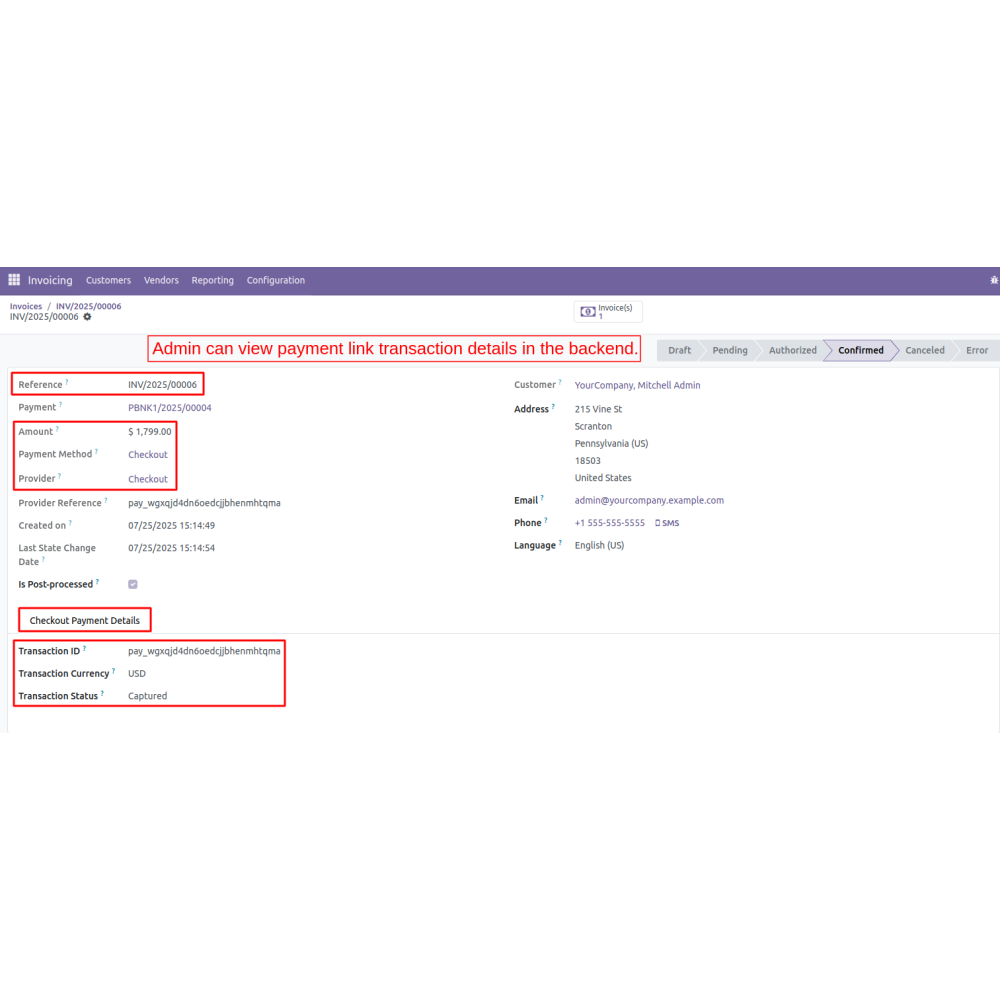Click the Invoices breadcrumb link
The height and width of the screenshot is (1000, 1000).
pos(26,306)
